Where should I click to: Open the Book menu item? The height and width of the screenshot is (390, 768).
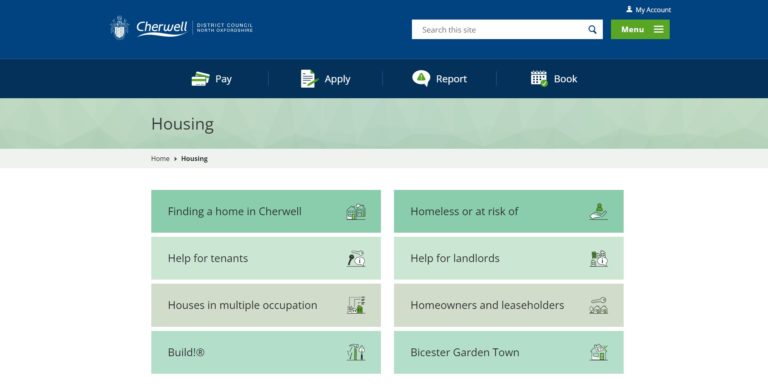(554, 79)
